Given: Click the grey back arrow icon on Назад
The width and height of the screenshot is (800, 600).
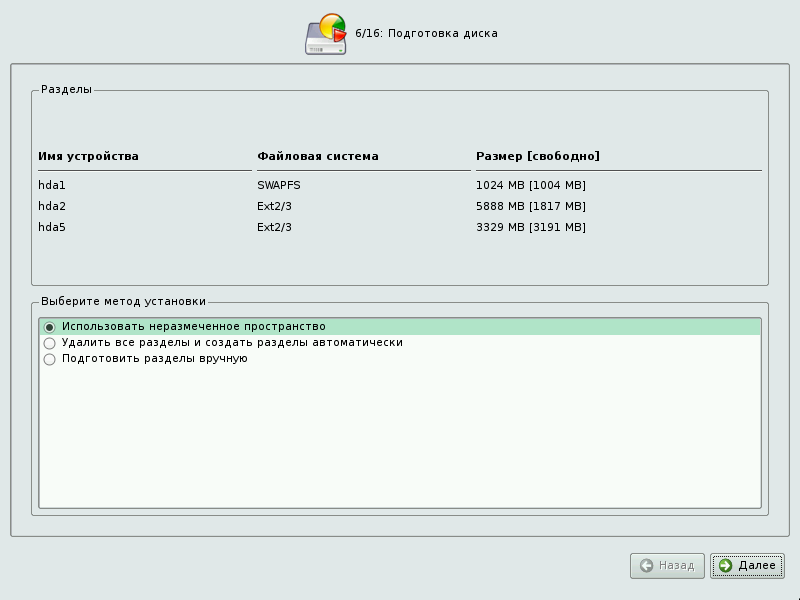Looking at the screenshot, I should [647, 566].
